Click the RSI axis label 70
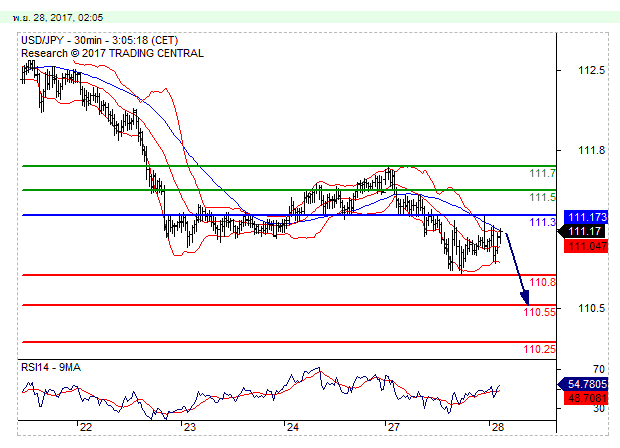Image resolution: width=620 pixels, height=448 pixels. (599, 369)
